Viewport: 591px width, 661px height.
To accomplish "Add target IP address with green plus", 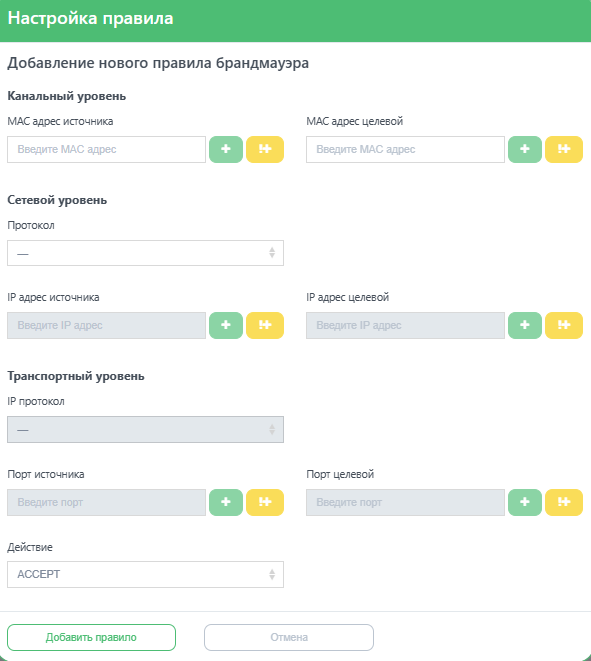I will 525,325.
